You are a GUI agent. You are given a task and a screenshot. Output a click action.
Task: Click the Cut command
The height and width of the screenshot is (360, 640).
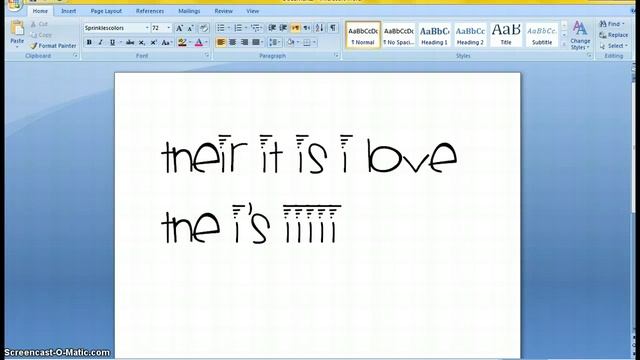click(x=39, y=24)
